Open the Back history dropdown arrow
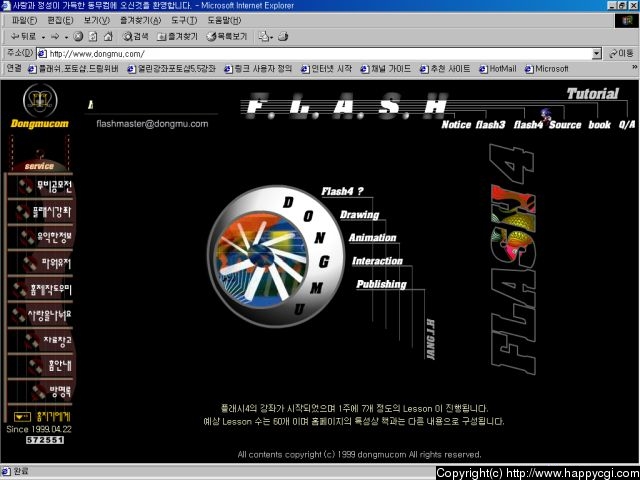Viewport: 640px width, 480px height. [43, 37]
